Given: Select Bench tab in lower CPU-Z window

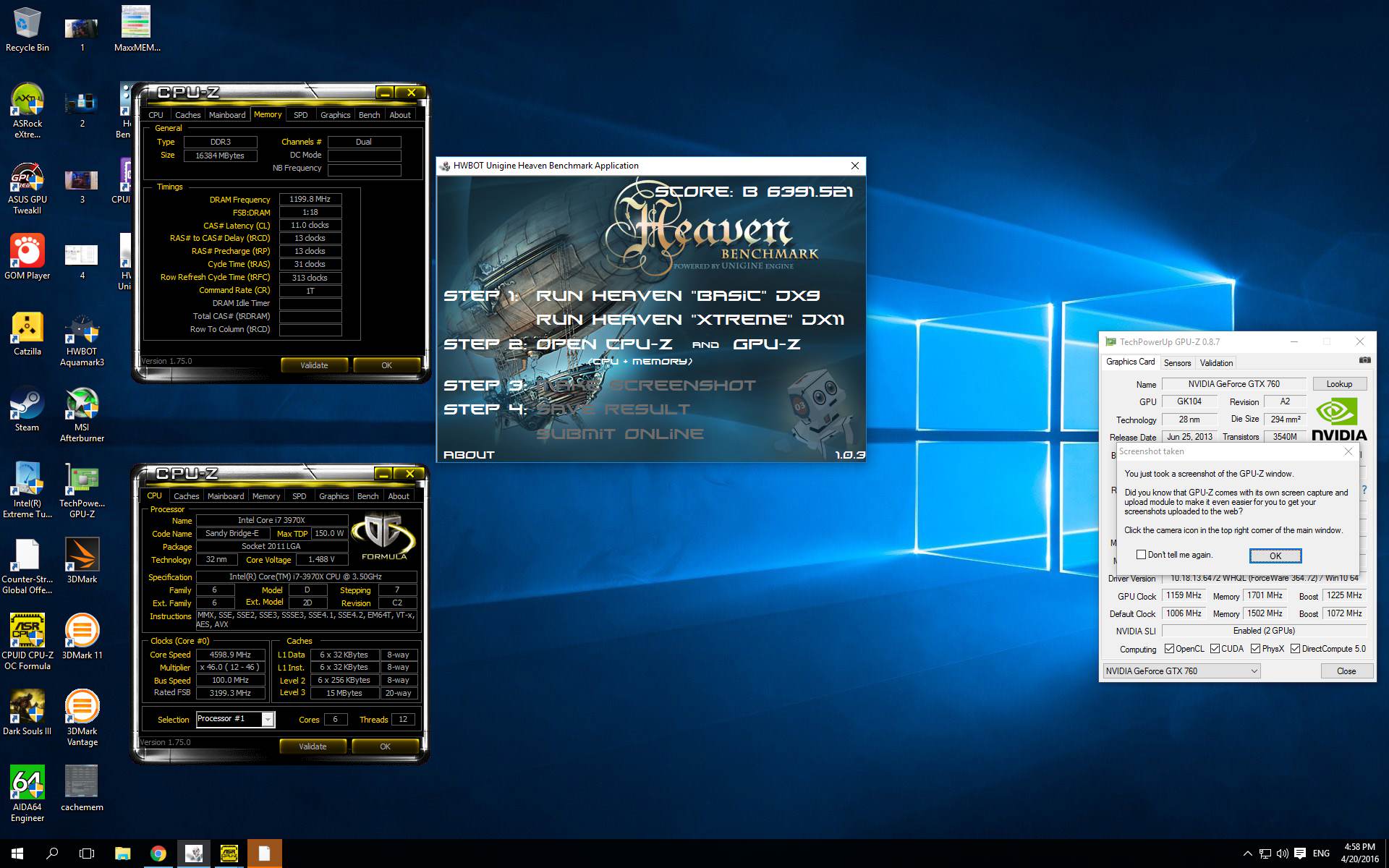Looking at the screenshot, I should pos(368,496).
